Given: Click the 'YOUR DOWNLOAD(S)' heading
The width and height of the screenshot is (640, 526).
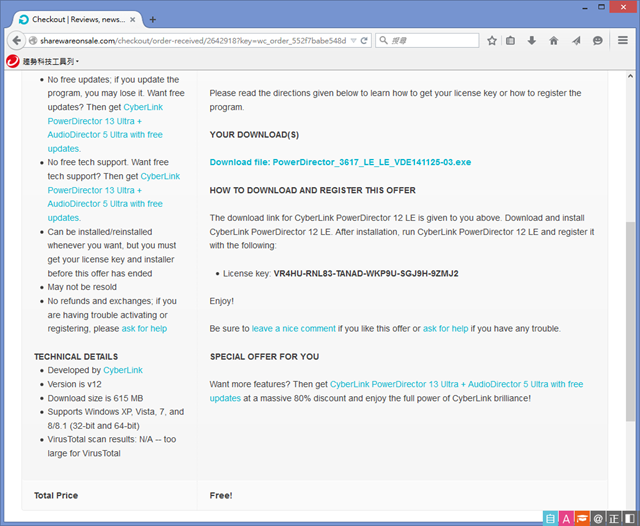Looking at the screenshot, I should point(254,135).
